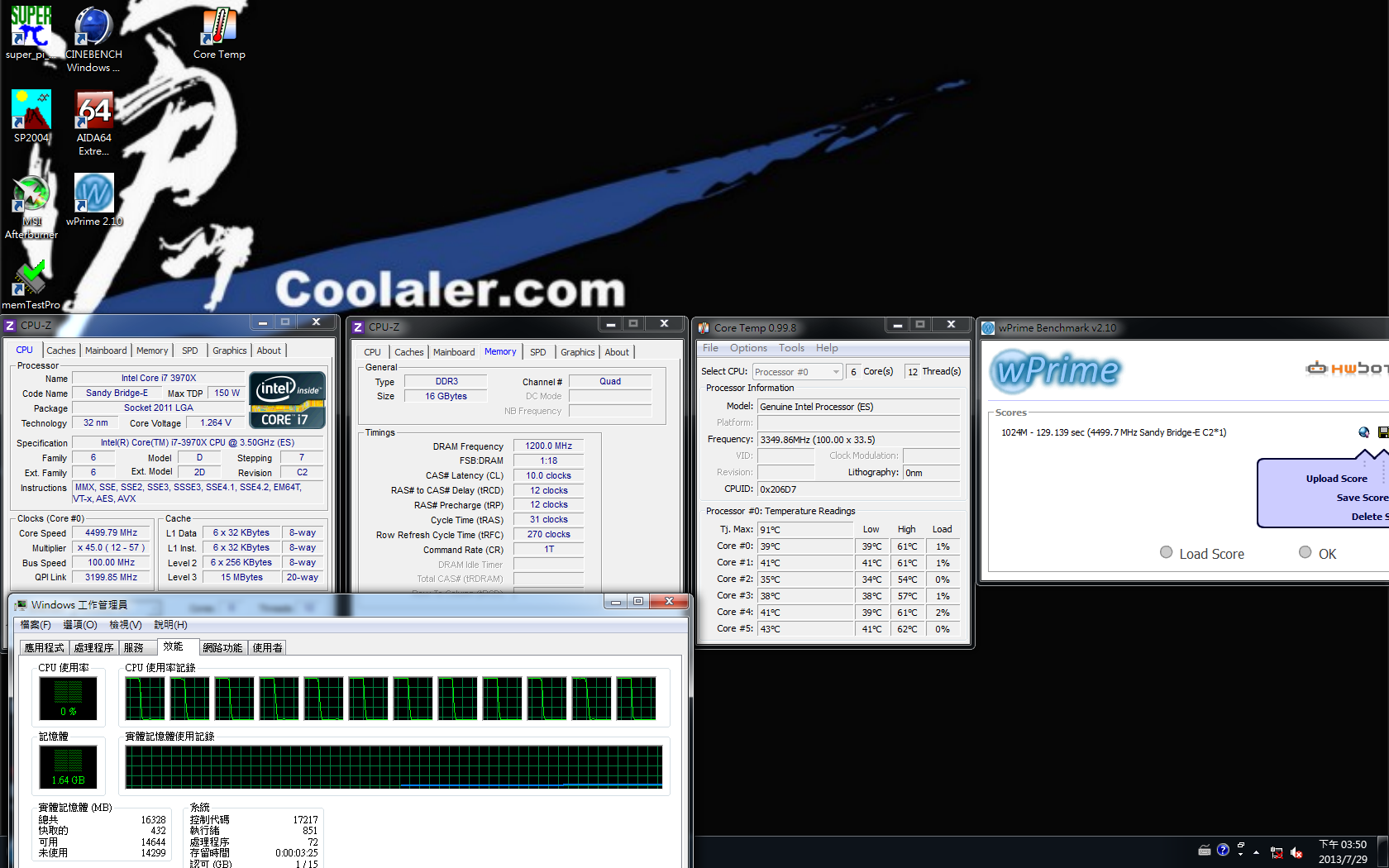
Task: Click the DRAM Frequency value 1200.0 MHz
Action: [x=548, y=446]
